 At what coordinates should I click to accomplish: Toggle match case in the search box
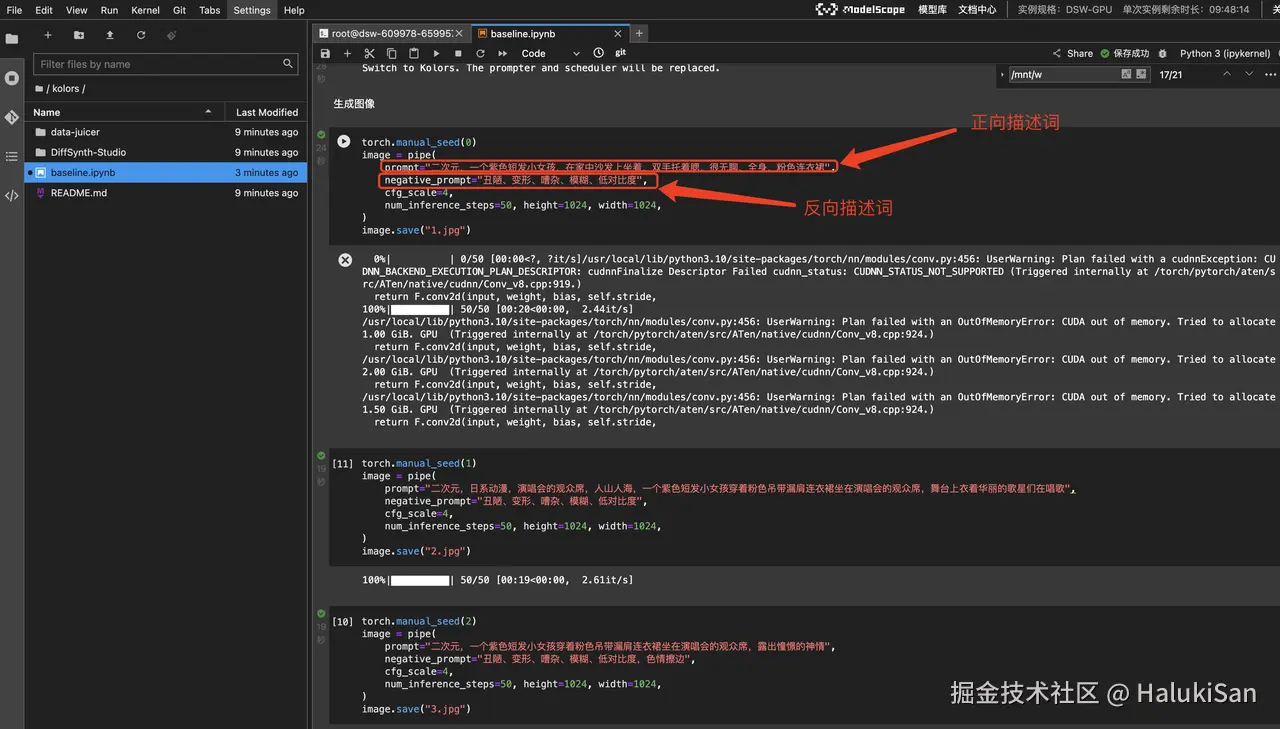(x=1126, y=74)
